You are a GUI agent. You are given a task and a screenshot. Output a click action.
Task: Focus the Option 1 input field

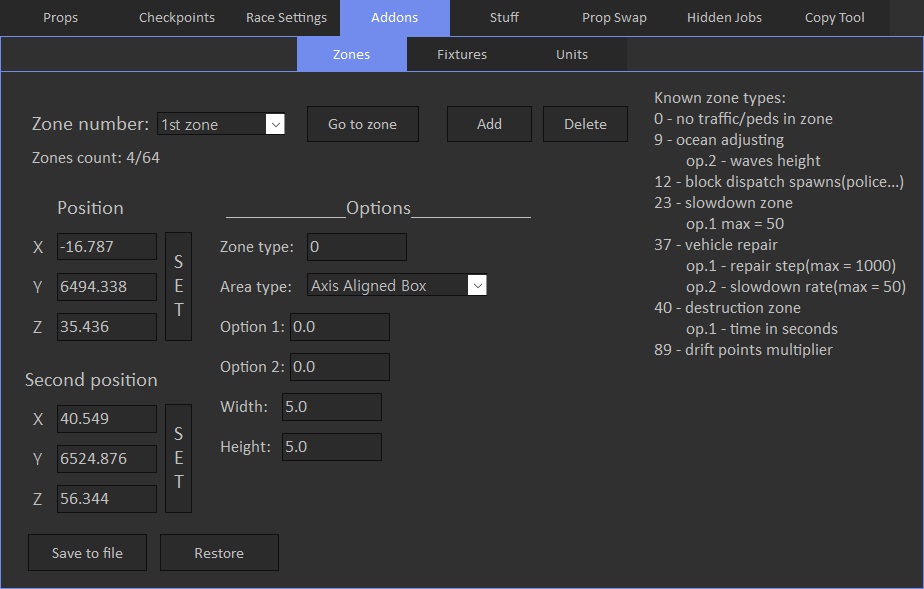(339, 327)
